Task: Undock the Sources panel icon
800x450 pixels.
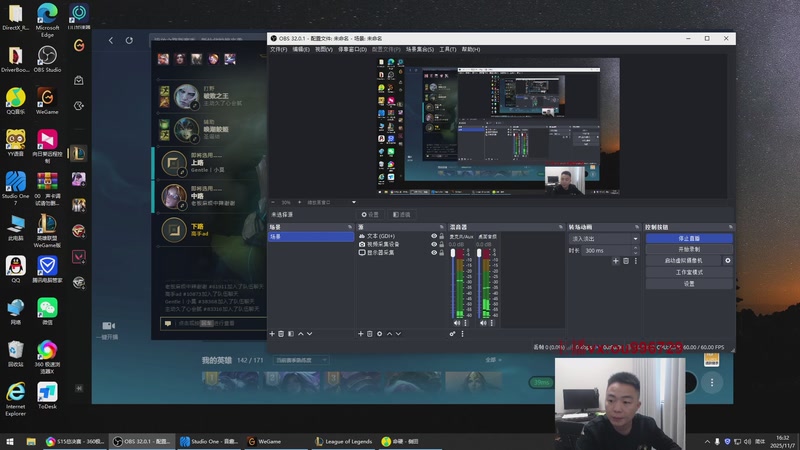Action: (442, 227)
